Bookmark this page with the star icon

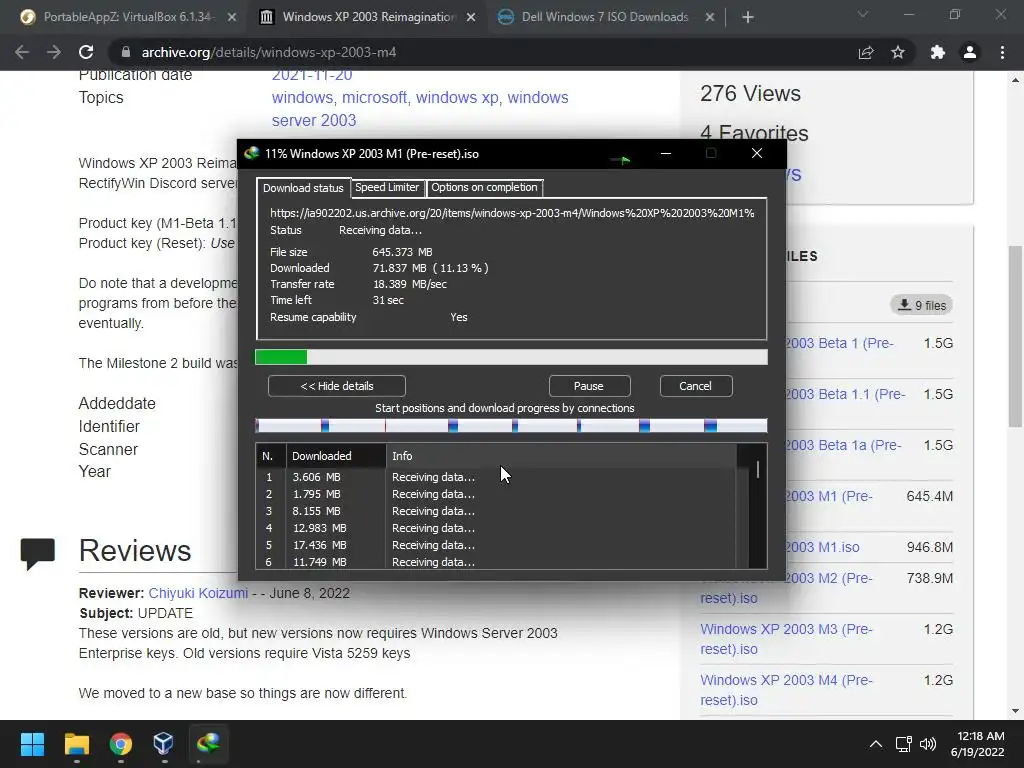(x=898, y=52)
